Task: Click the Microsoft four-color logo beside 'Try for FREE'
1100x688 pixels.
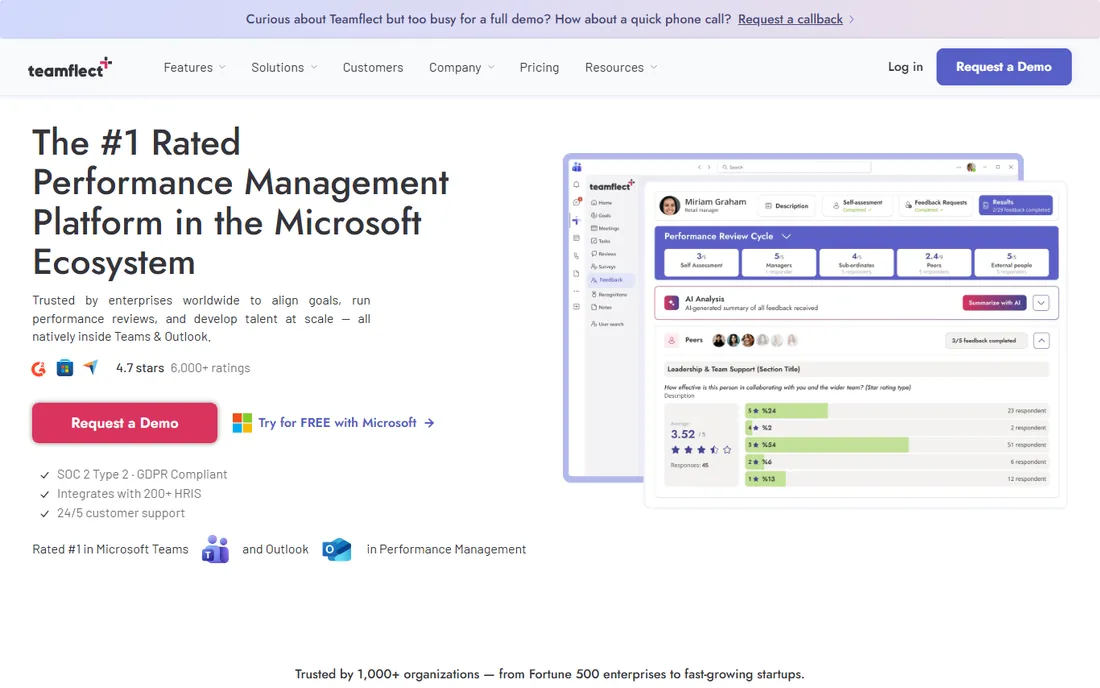Action: [242, 423]
